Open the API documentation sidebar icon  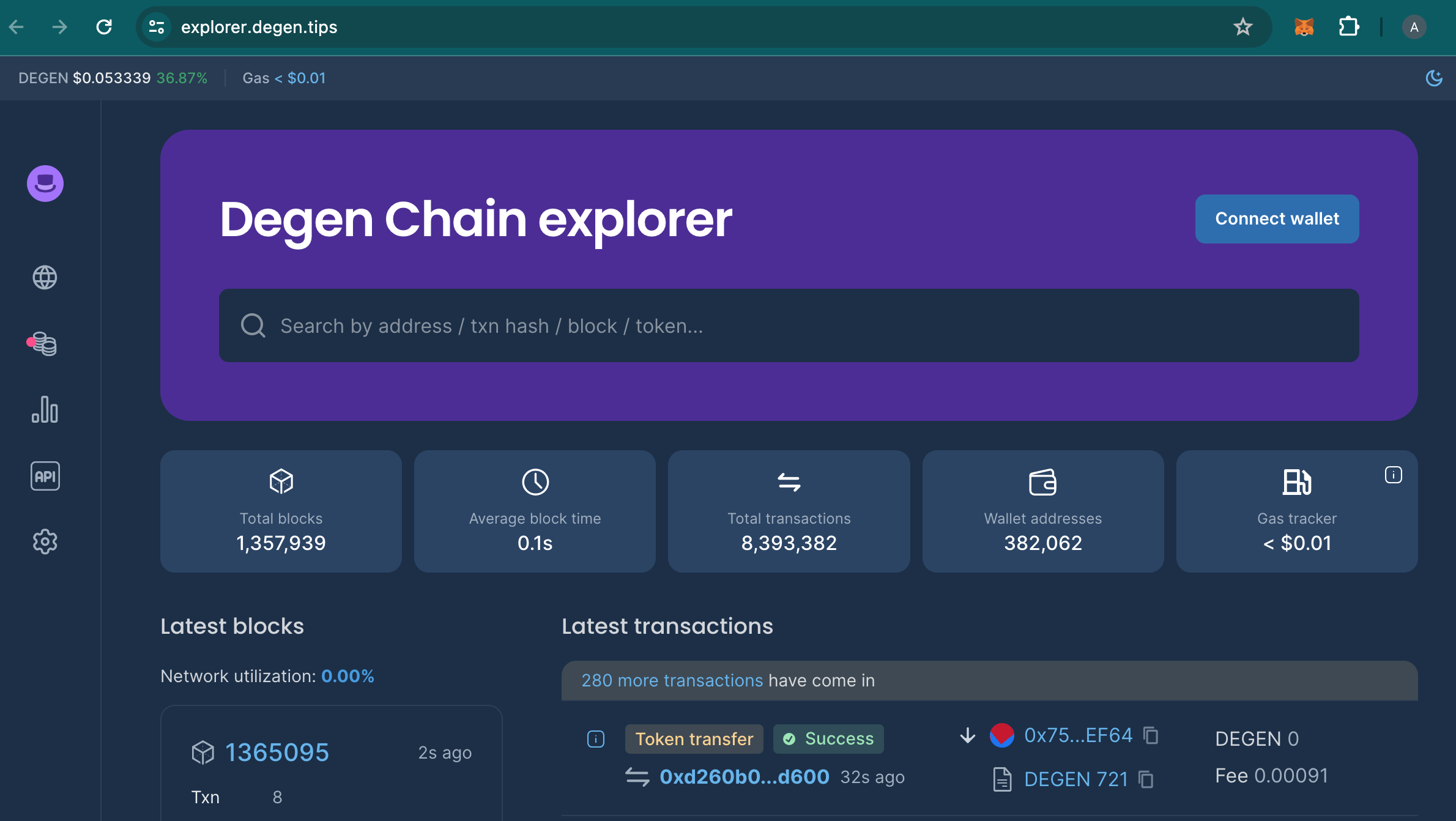pos(45,476)
